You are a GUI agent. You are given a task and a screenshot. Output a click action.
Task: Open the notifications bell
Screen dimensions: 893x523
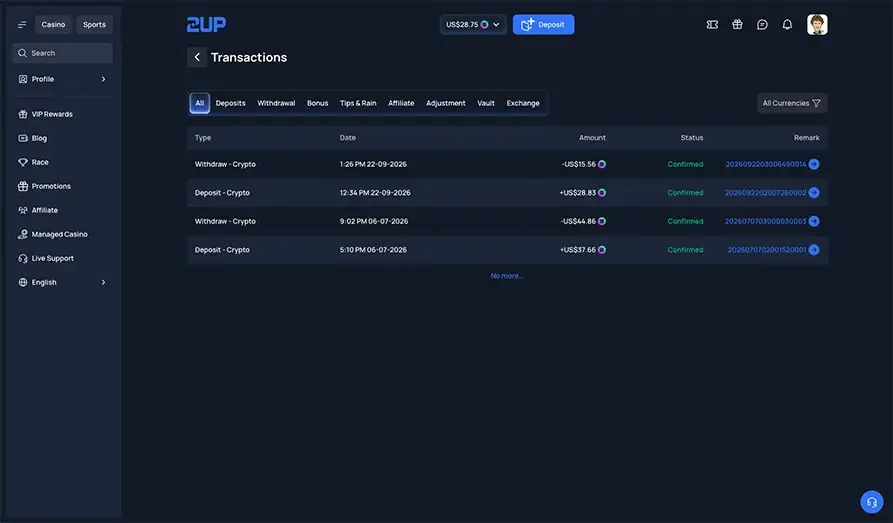pos(787,24)
